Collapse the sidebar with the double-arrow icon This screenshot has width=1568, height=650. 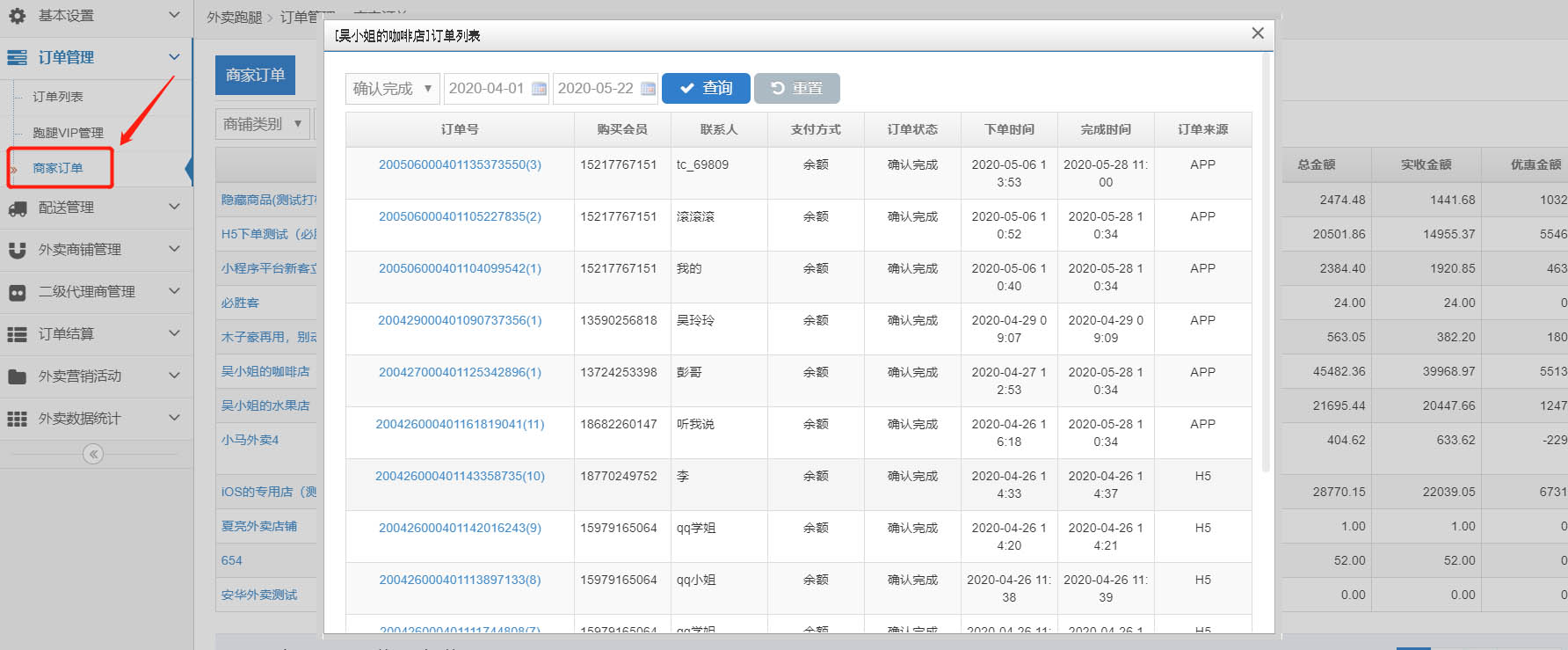click(93, 454)
